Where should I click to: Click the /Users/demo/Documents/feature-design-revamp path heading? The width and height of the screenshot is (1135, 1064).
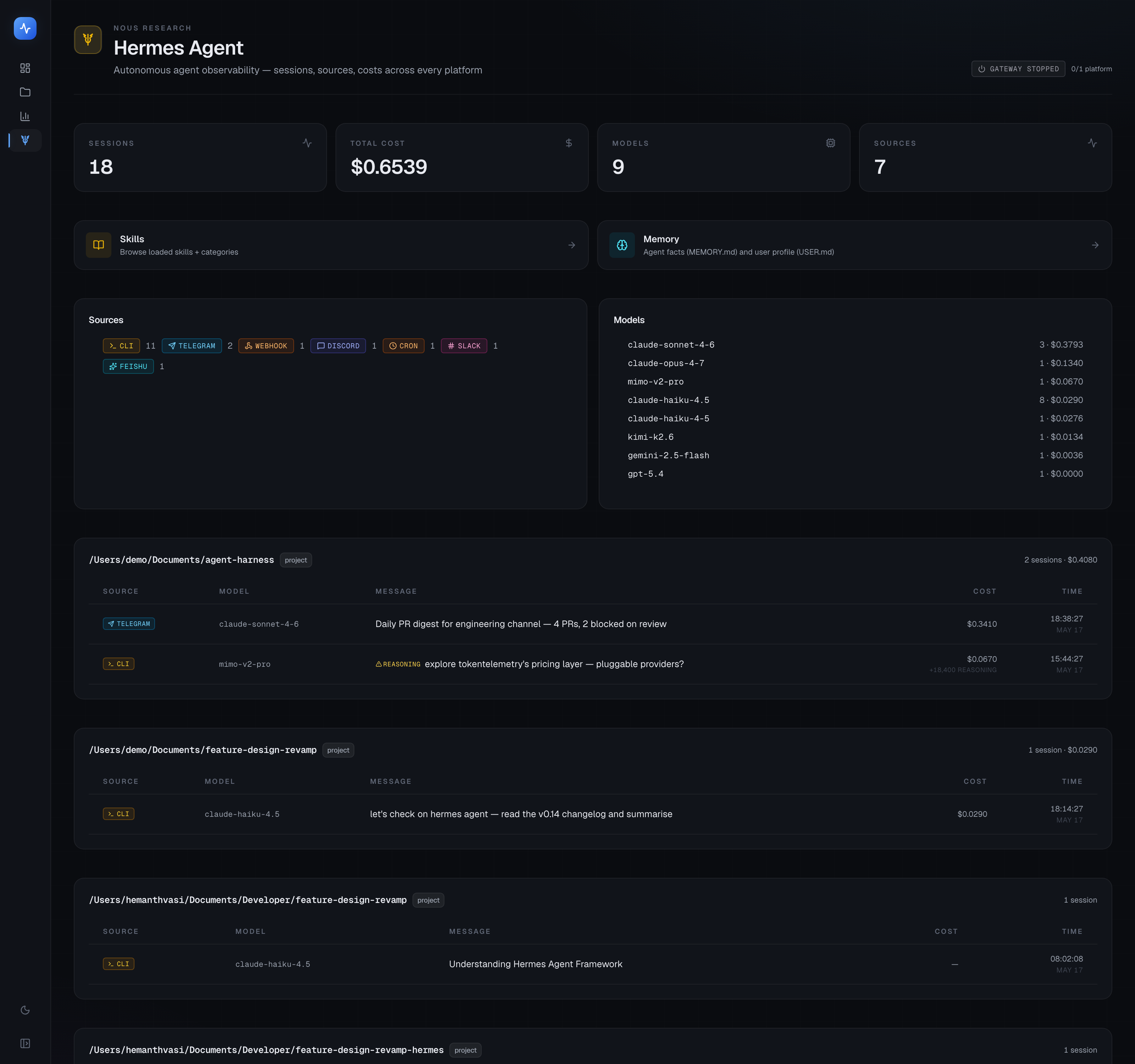(203, 750)
